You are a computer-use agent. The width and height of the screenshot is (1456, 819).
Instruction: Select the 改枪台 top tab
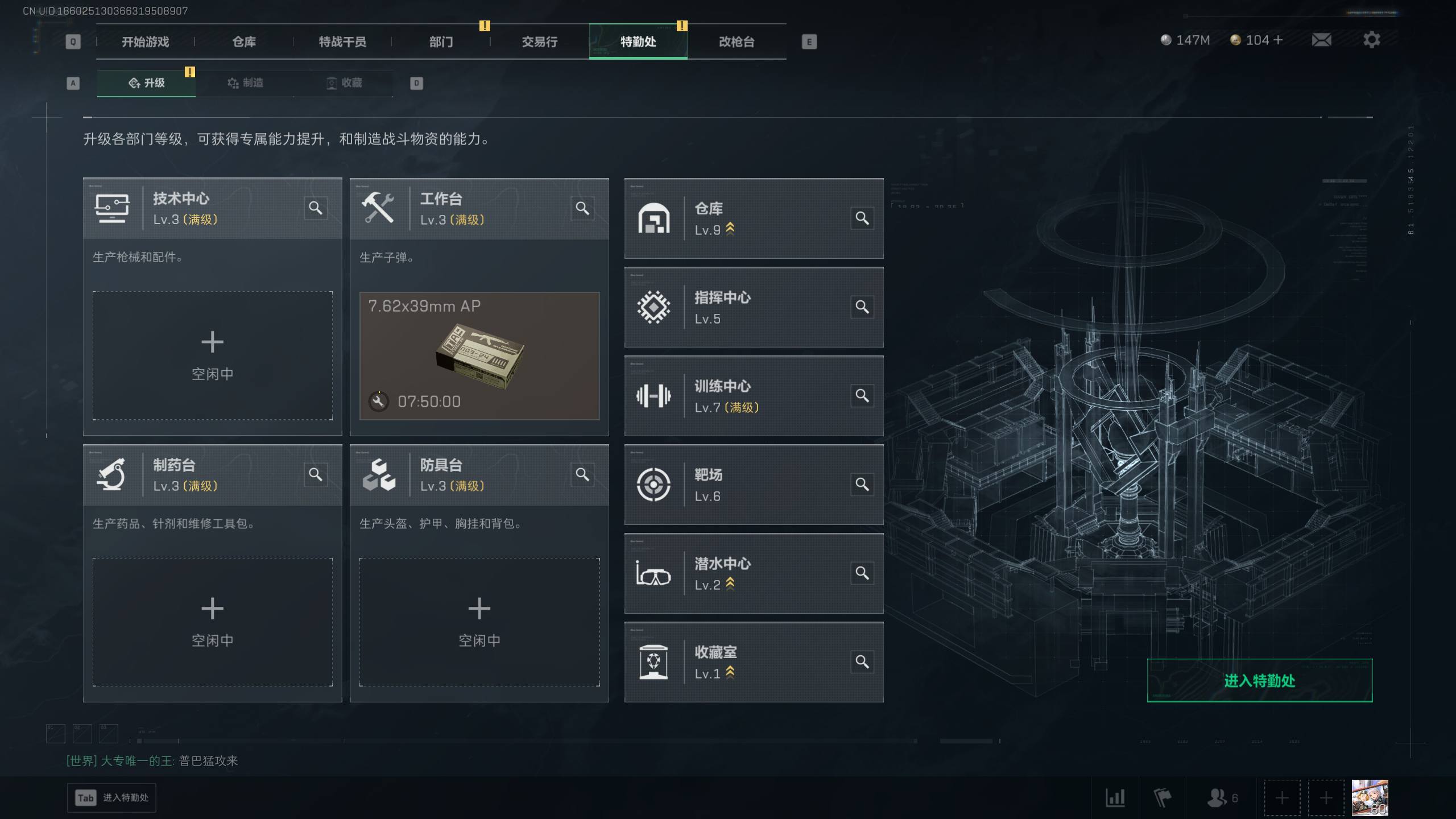(737, 42)
